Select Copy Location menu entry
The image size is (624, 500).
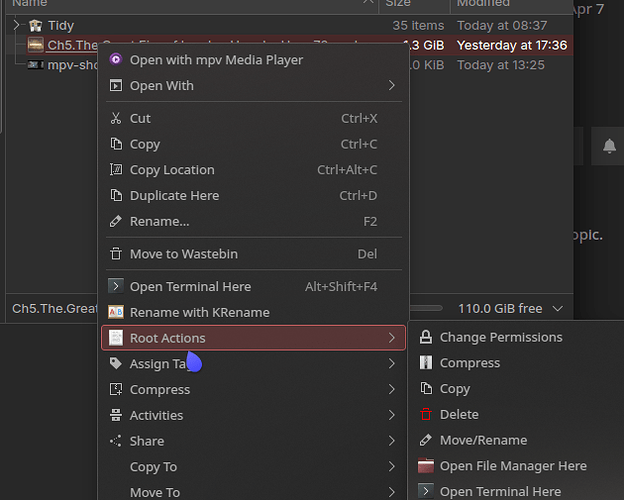(x=254, y=170)
